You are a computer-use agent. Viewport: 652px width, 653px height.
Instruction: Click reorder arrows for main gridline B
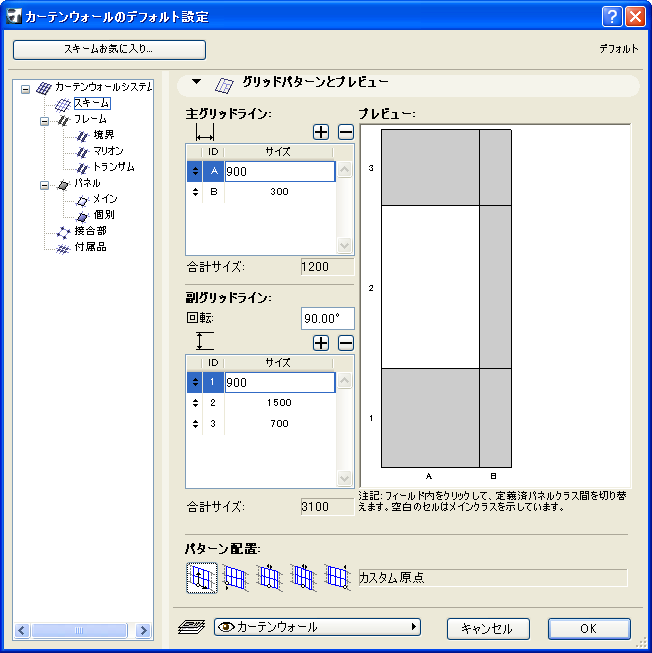click(195, 192)
